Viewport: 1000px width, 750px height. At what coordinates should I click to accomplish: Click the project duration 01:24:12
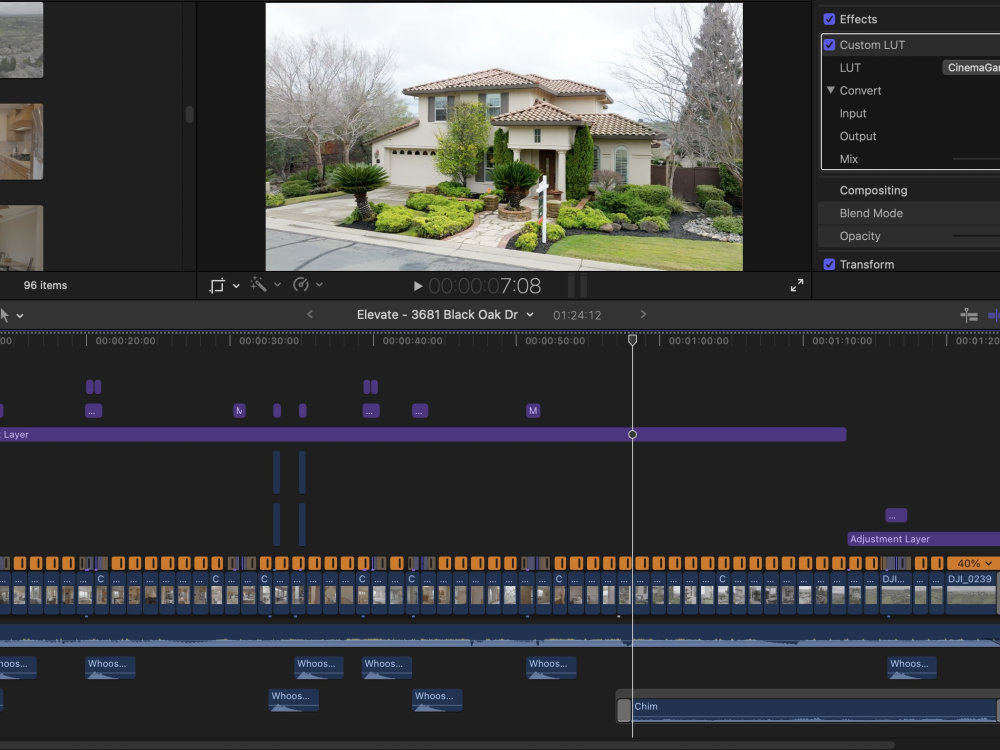[x=577, y=315]
